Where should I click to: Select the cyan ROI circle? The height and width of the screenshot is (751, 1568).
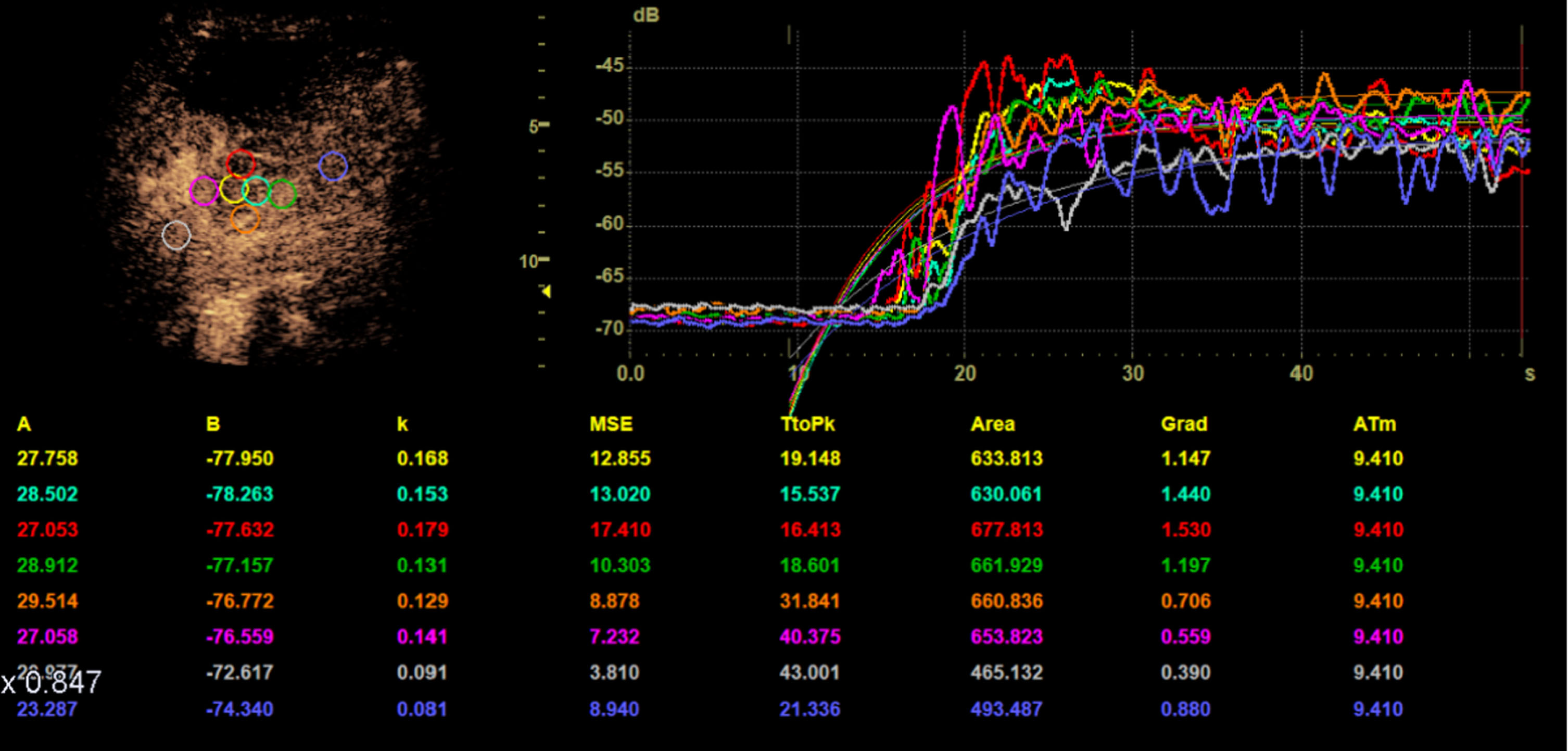click(256, 191)
